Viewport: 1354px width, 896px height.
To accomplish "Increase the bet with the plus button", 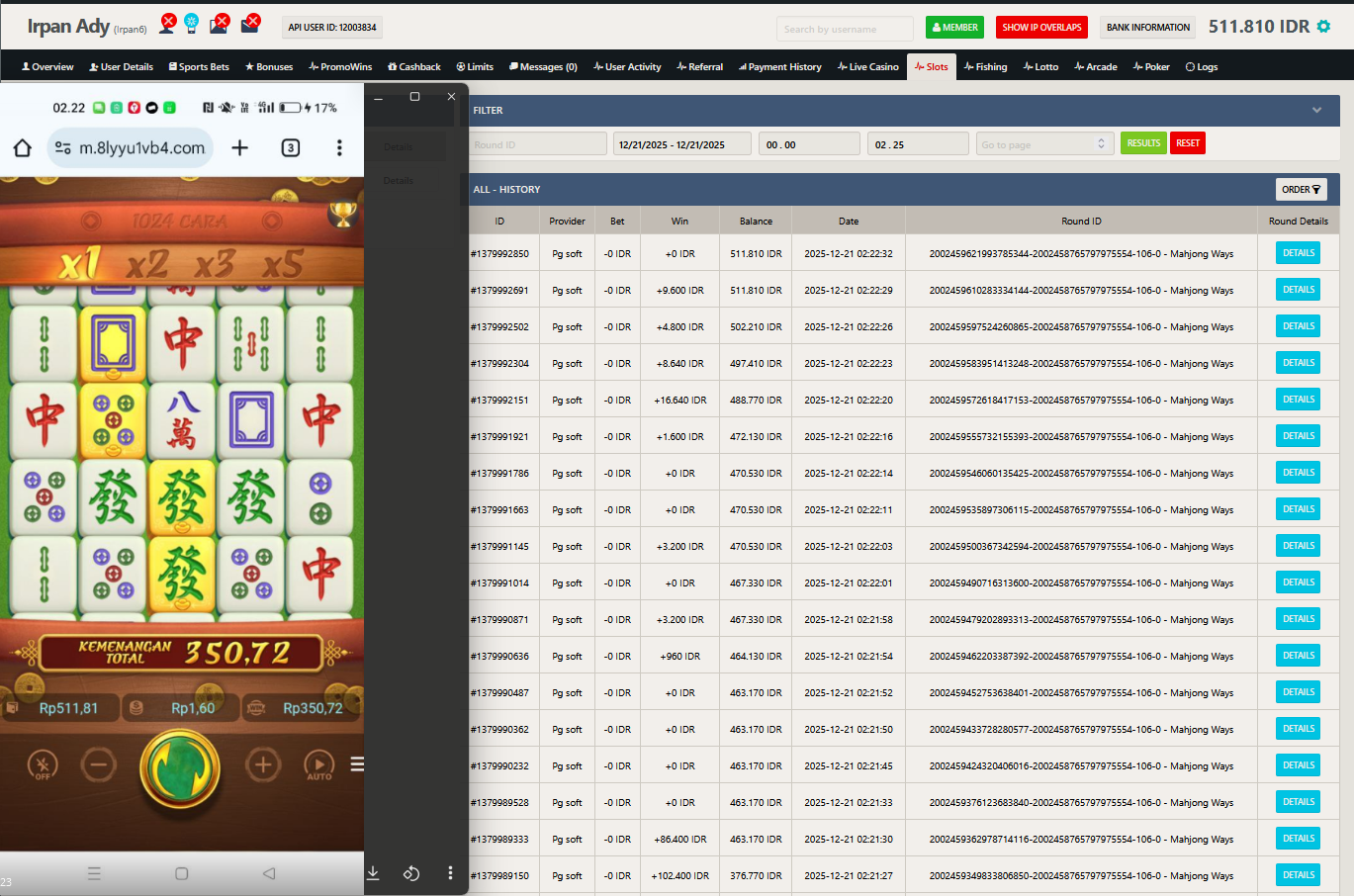I will (262, 764).
